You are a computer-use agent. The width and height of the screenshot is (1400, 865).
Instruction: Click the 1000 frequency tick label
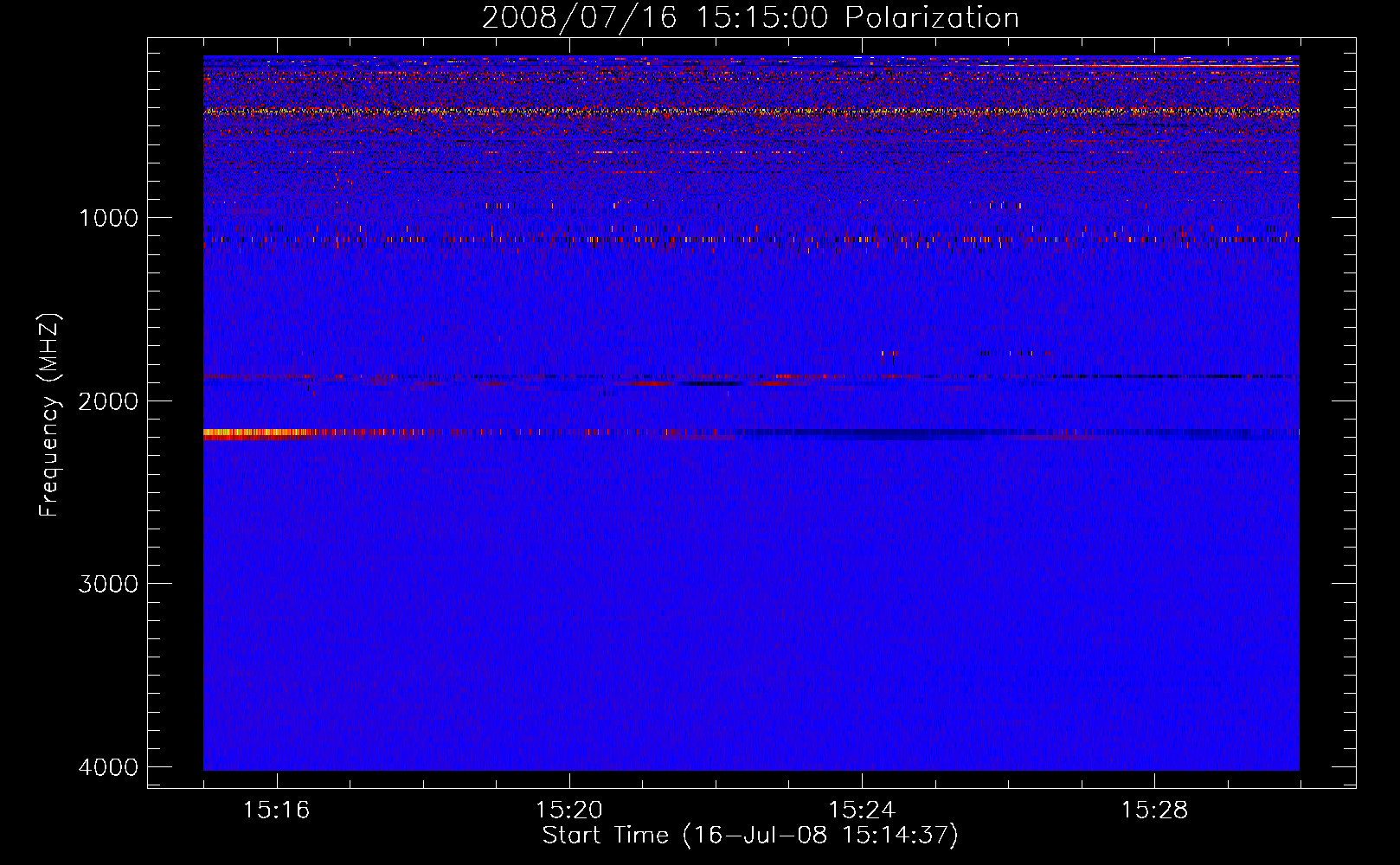coord(108,217)
